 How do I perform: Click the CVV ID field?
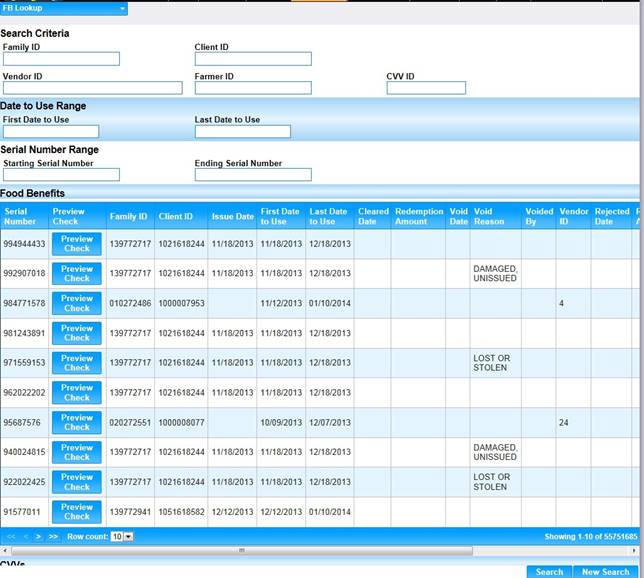pyautogui.click(x=426, y=88)
